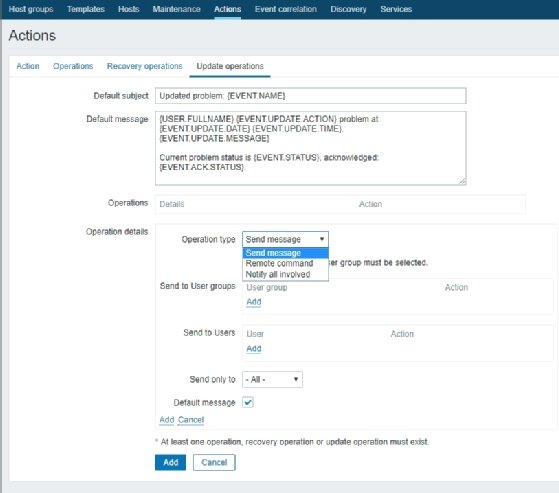Click the Default subject input field
This screenshot has width=559, height=493.
tap(311, 96)
